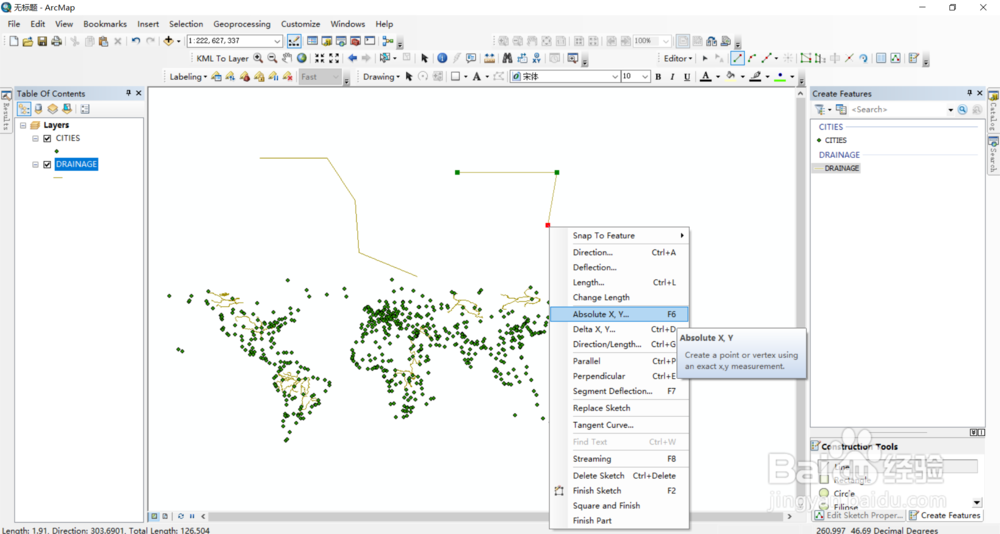Open the Create Features toolbar button

pos(913,58)
